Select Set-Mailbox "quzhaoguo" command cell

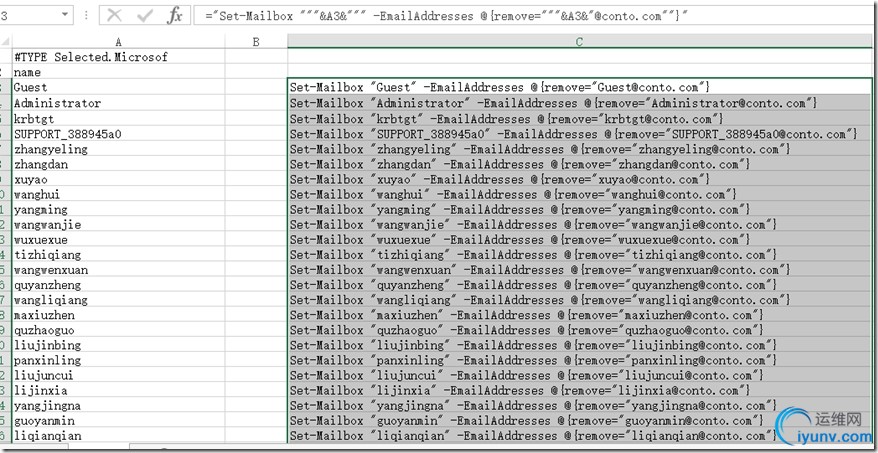580,330
